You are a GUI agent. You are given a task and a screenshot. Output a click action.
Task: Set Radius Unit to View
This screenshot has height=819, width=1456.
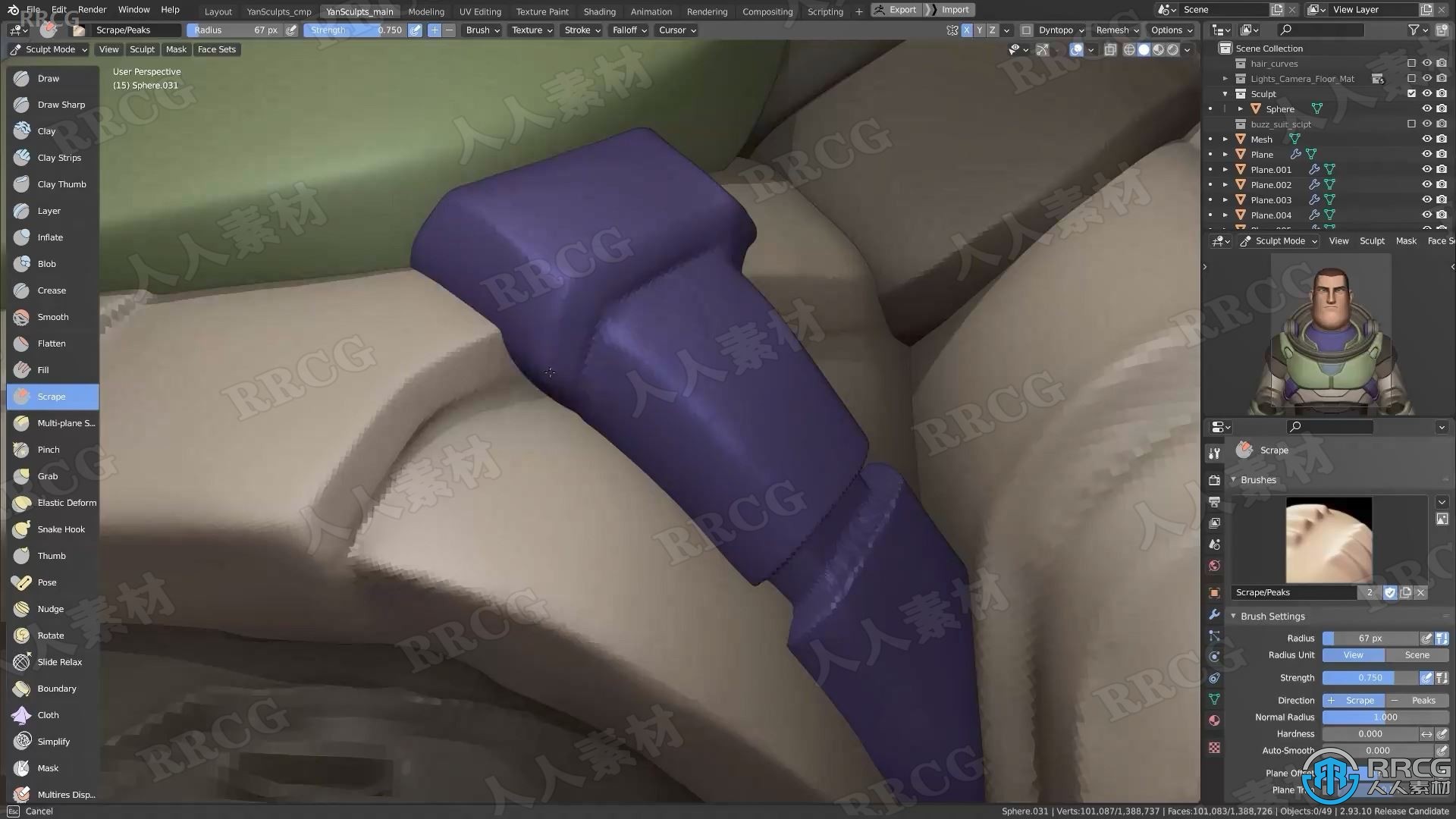click(x=1354, y=655)
